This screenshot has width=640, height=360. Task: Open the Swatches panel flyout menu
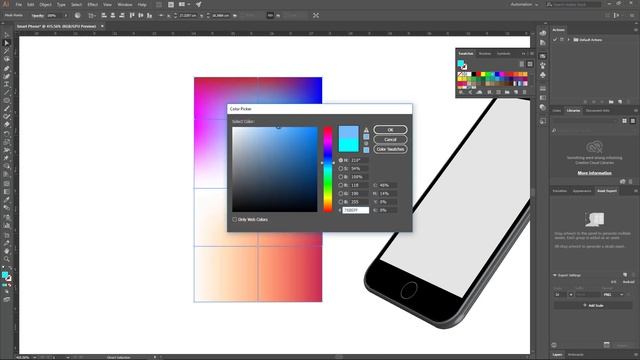[531, 53]
